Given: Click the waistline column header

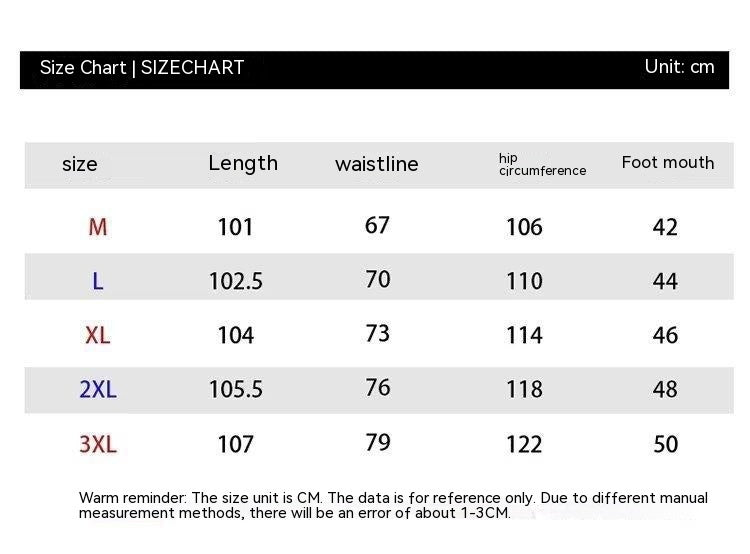Looking at the screenshot, I should (x=377, y=164).
